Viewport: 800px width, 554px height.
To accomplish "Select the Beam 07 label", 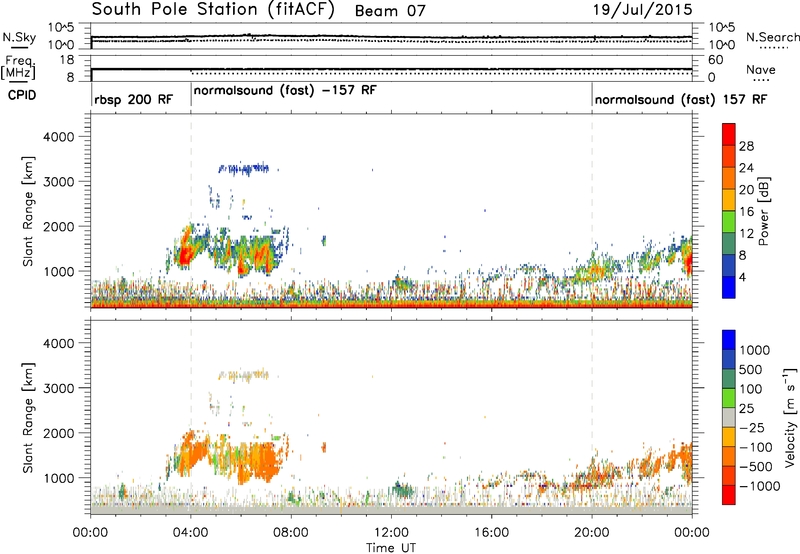I will [x=390, y=11].
